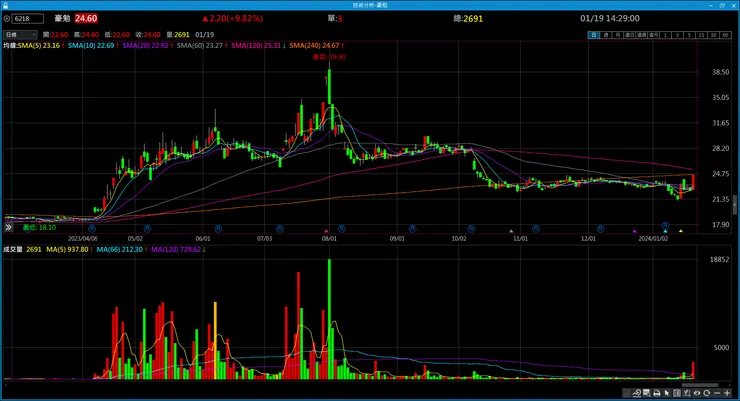Click the drawing line tool icon in bottom toolbar
740x401 pixels.
click(637, 393)
